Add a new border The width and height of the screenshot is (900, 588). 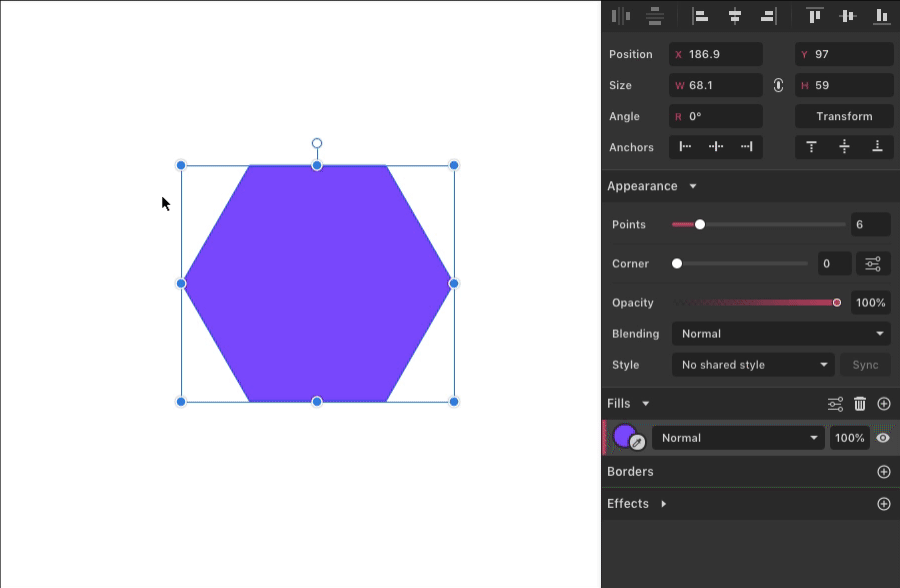coord(884,472)
